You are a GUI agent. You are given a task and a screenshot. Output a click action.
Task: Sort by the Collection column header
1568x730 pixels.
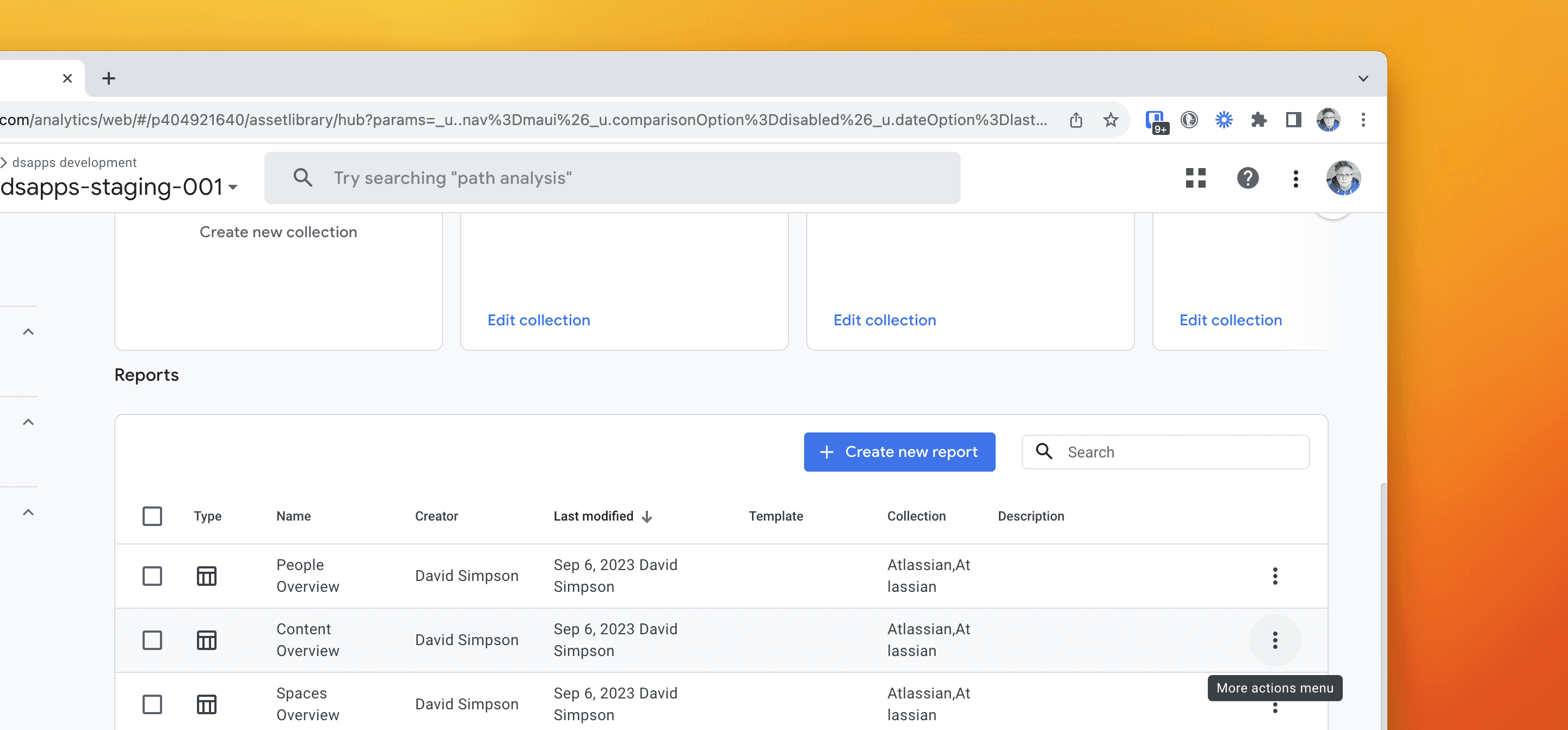click(916, 516)
